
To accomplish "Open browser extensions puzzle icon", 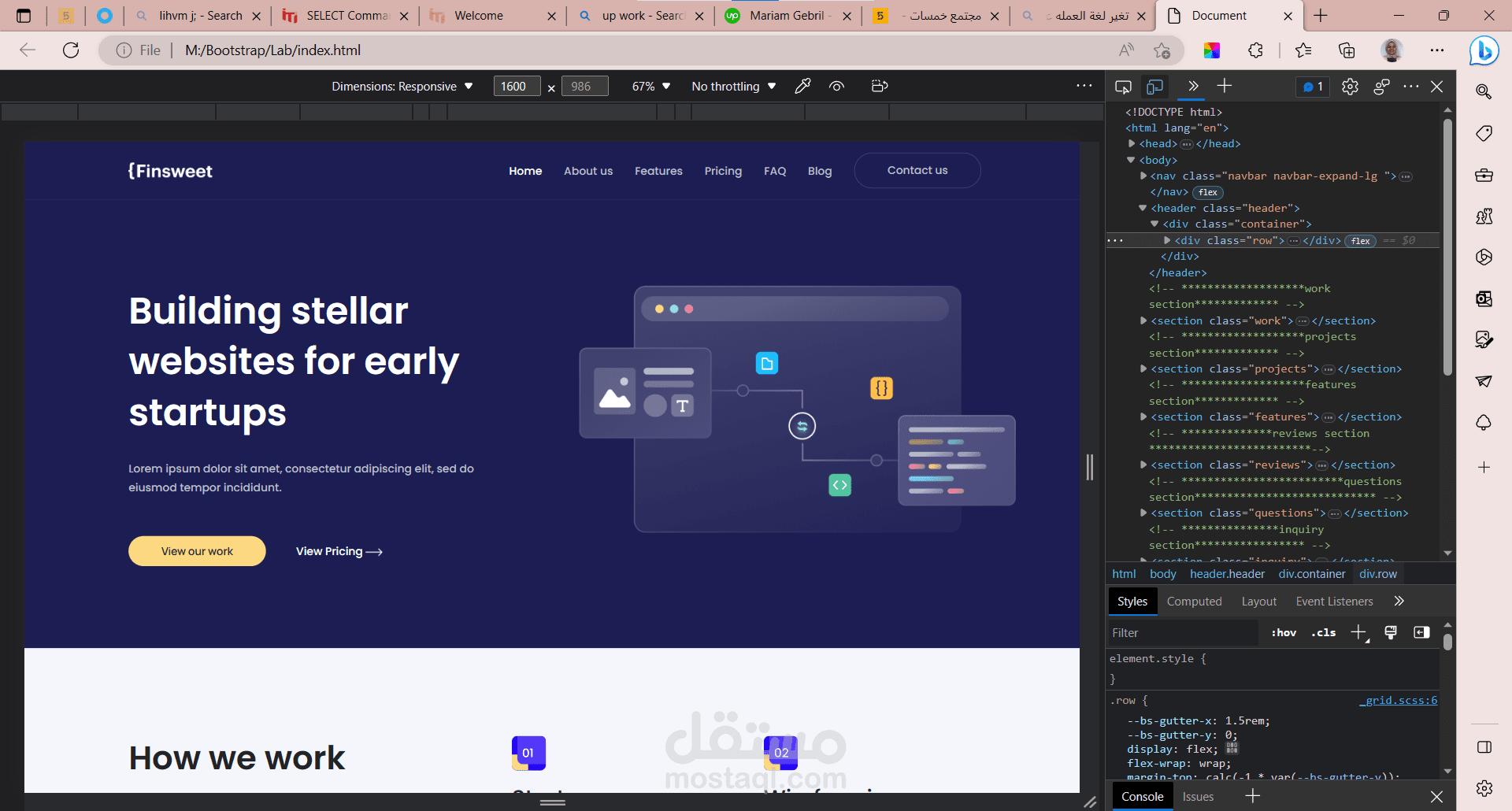I will tap(1255, 50).
